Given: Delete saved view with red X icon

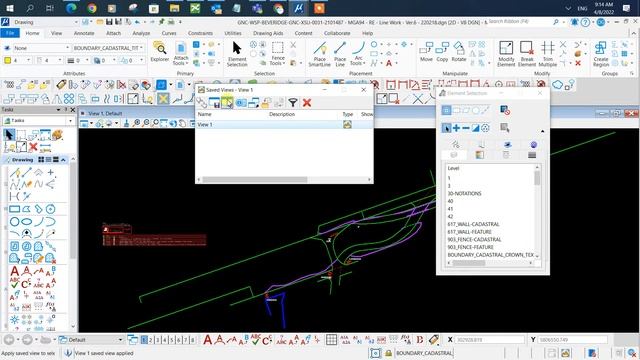Looking at the screenshot, I should pyautogui.click(x=307, y=102).
